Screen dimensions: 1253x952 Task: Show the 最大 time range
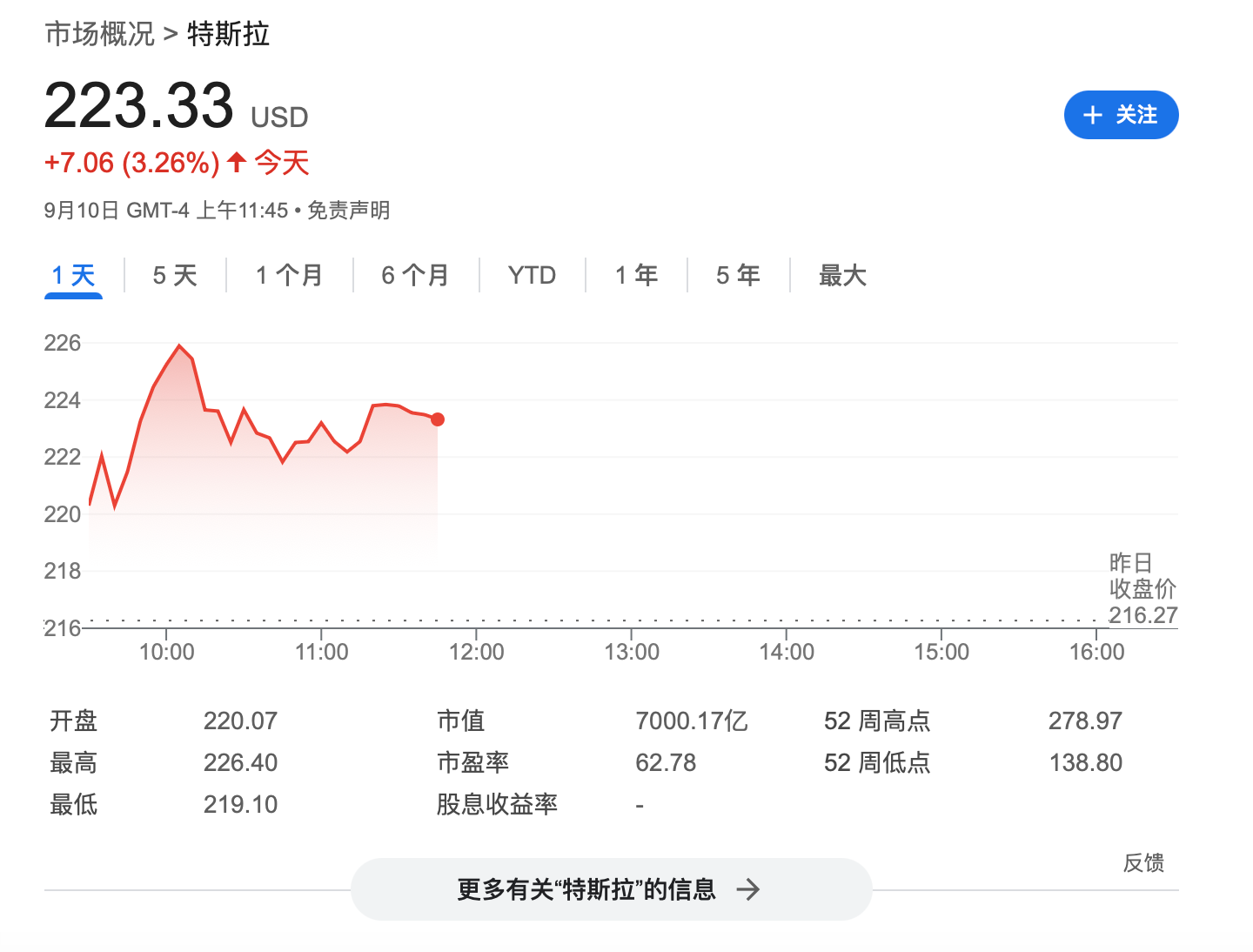pos(842,276)
